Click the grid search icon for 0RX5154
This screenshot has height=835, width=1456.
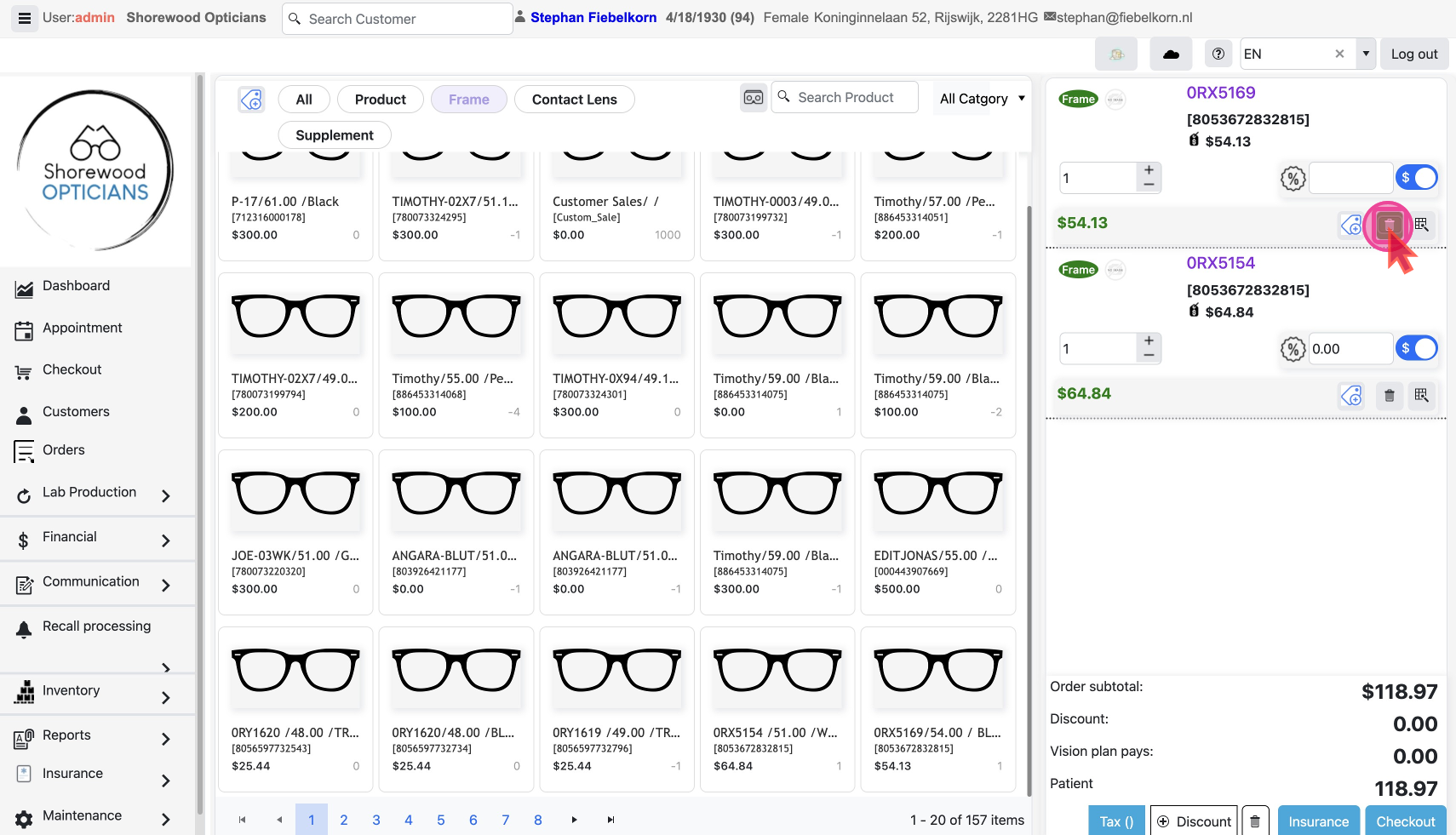1421,395
